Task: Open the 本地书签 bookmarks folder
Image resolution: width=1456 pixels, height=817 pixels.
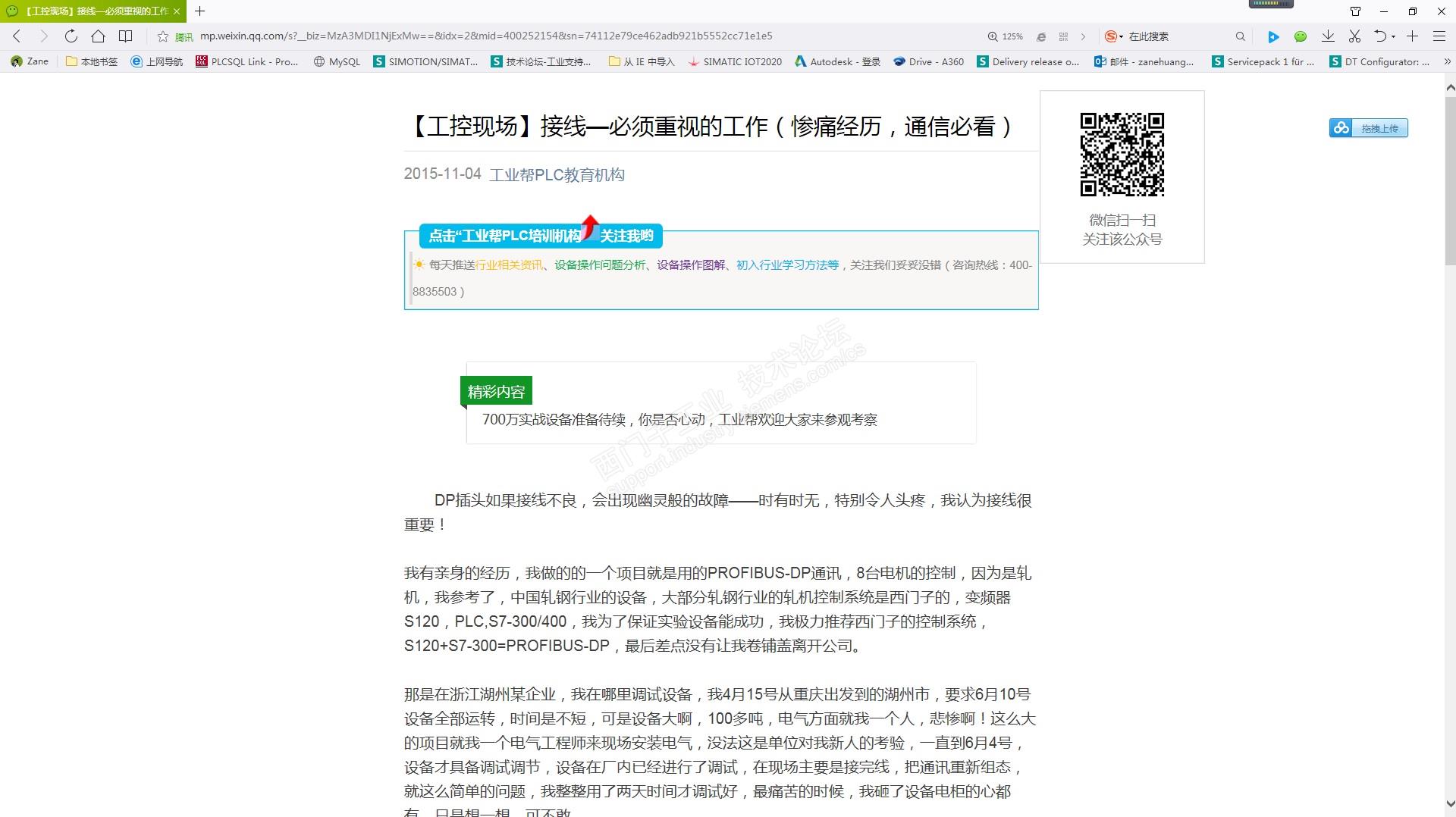Action: pos(92,61)
